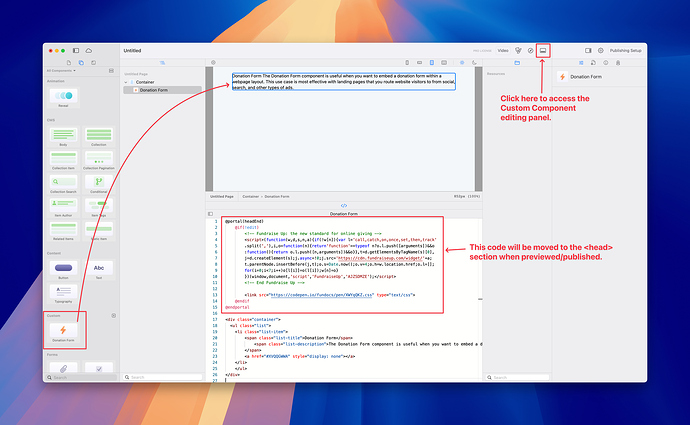The width and height of the screenshot is (690, 425).
Task: Click the Donation Form text block on canvas
Action: [x=344, y=81]
